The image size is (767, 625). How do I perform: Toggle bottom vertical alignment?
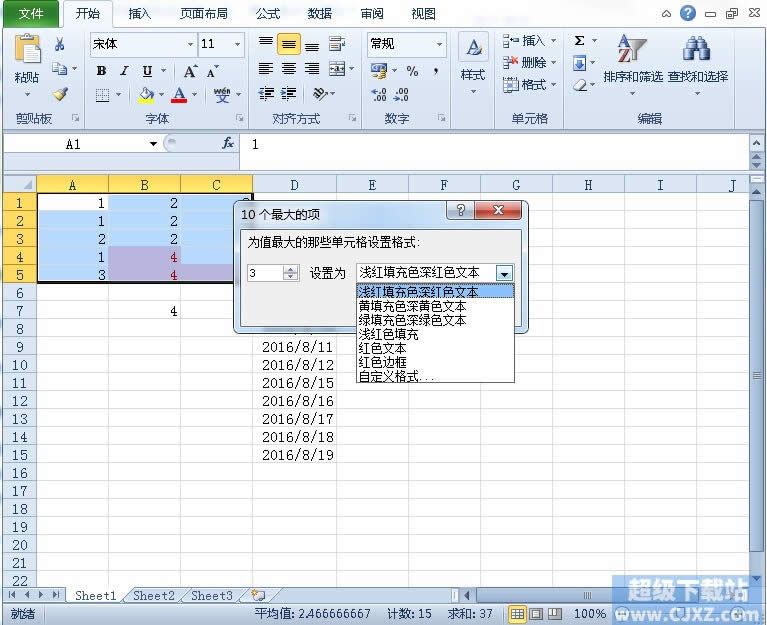pos(312,45)
